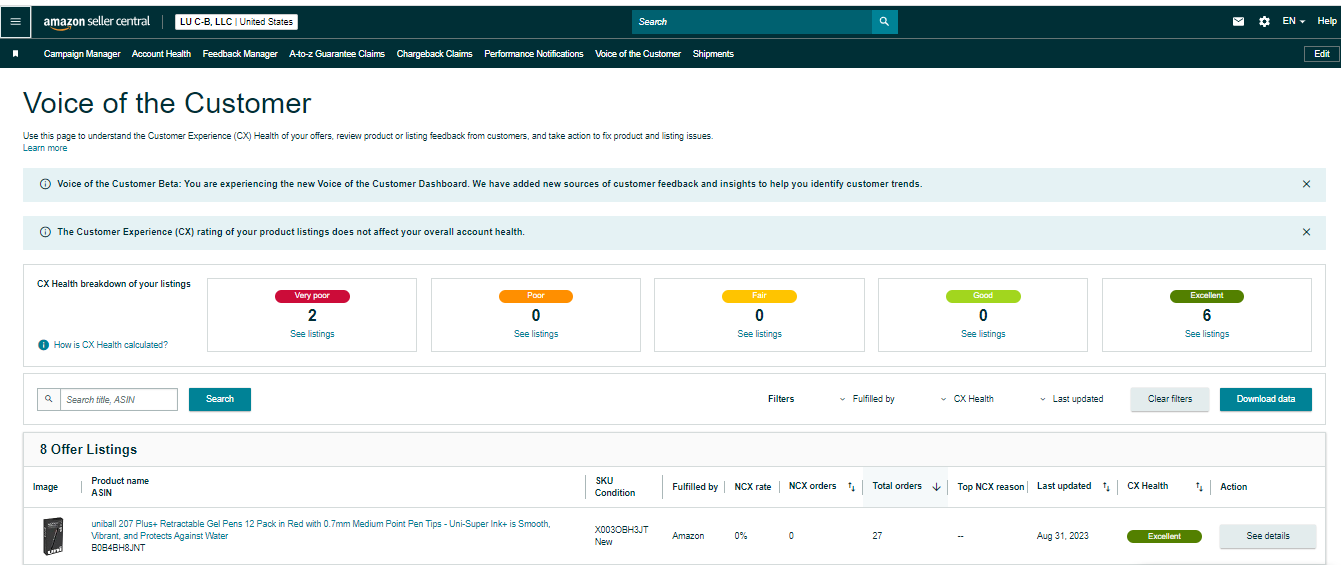Open Chargeback Claims menu item
Image resolution: width=1341 pixels, height=565 pixels.
(x=434, y=54)
